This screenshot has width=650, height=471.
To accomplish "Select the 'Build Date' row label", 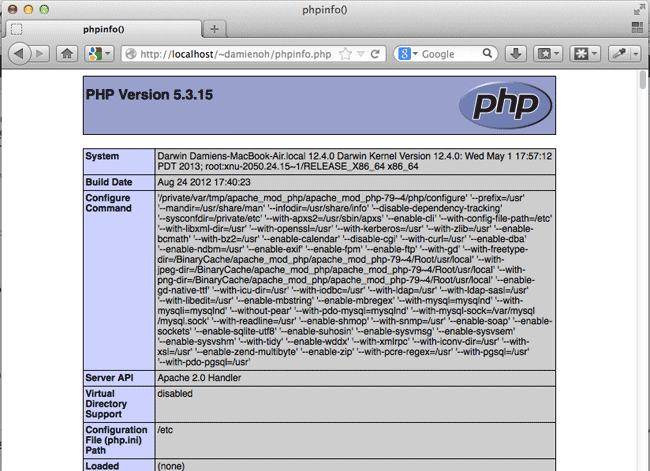I will point(109,182).
